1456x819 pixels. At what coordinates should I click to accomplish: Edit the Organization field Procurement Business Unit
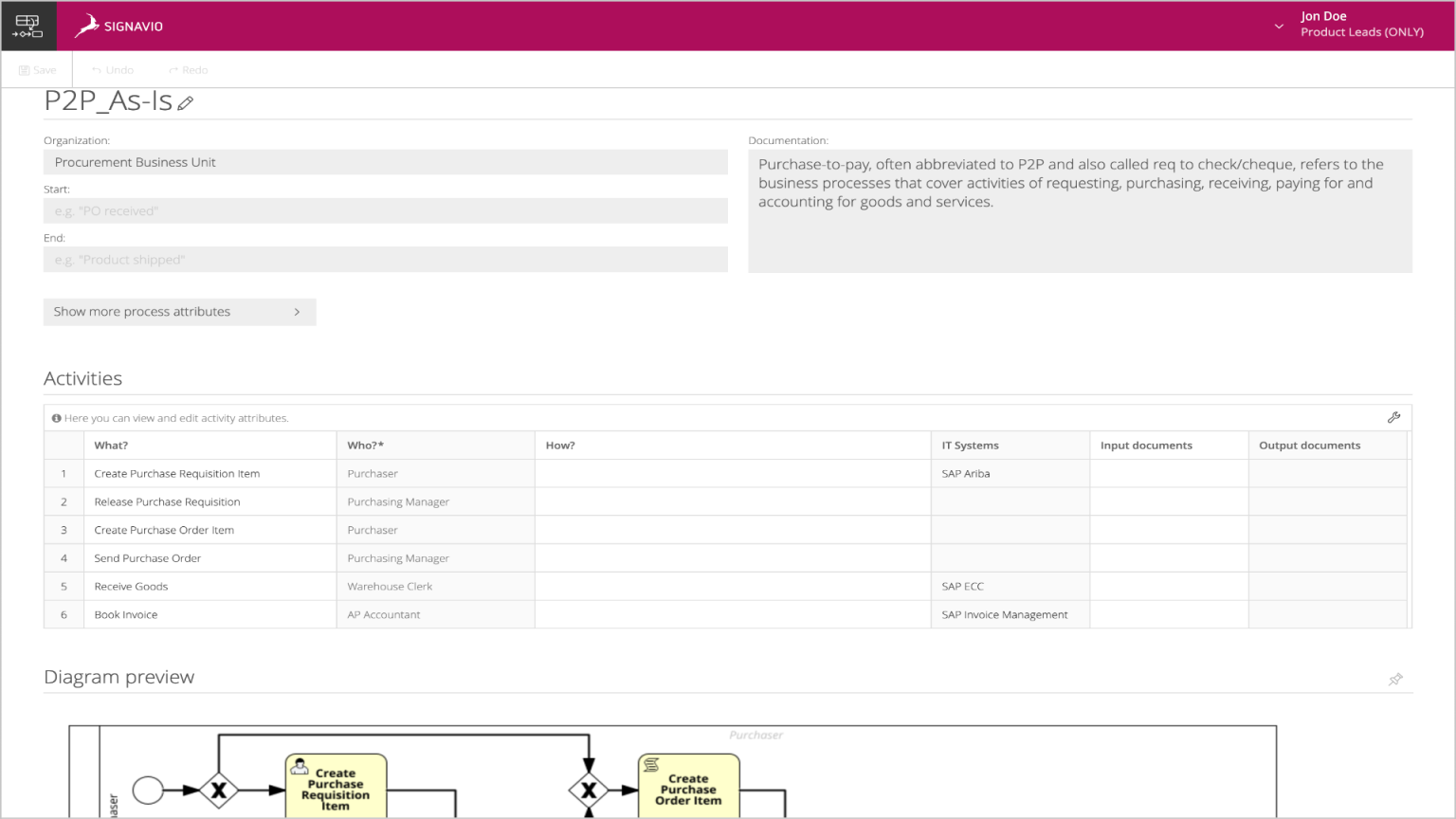pyautogui.click(x=384, y=162)
